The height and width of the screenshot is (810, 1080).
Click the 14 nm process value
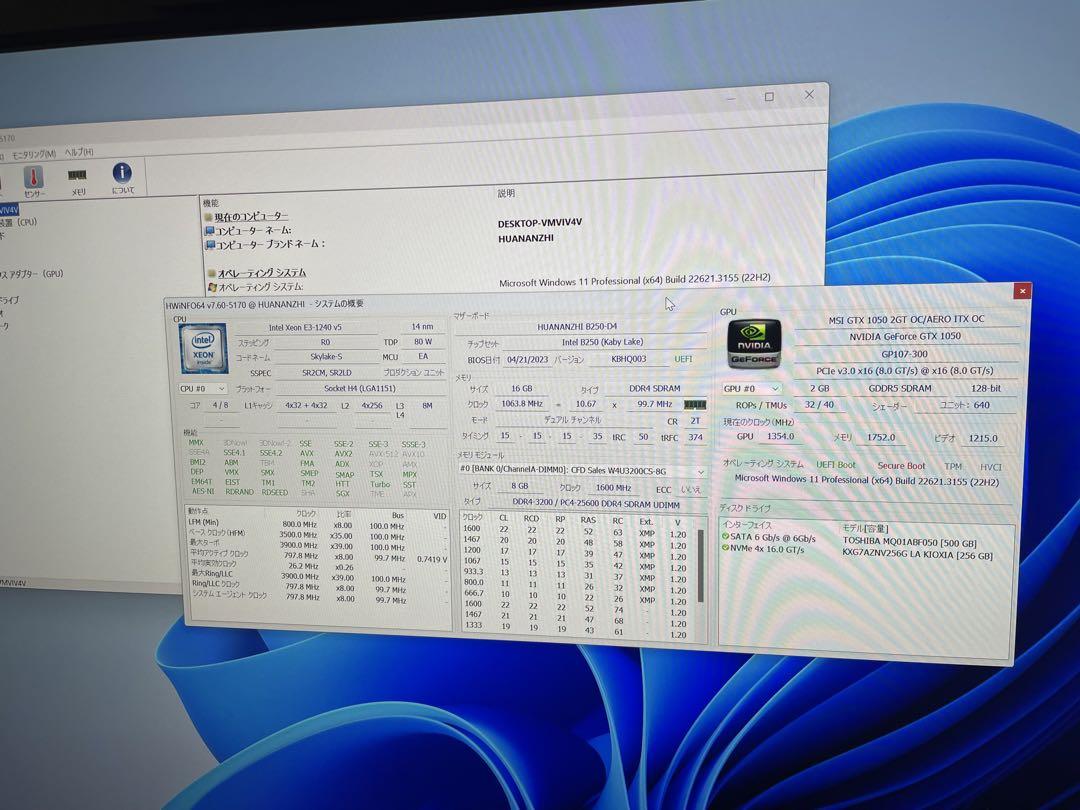(423, 326)
